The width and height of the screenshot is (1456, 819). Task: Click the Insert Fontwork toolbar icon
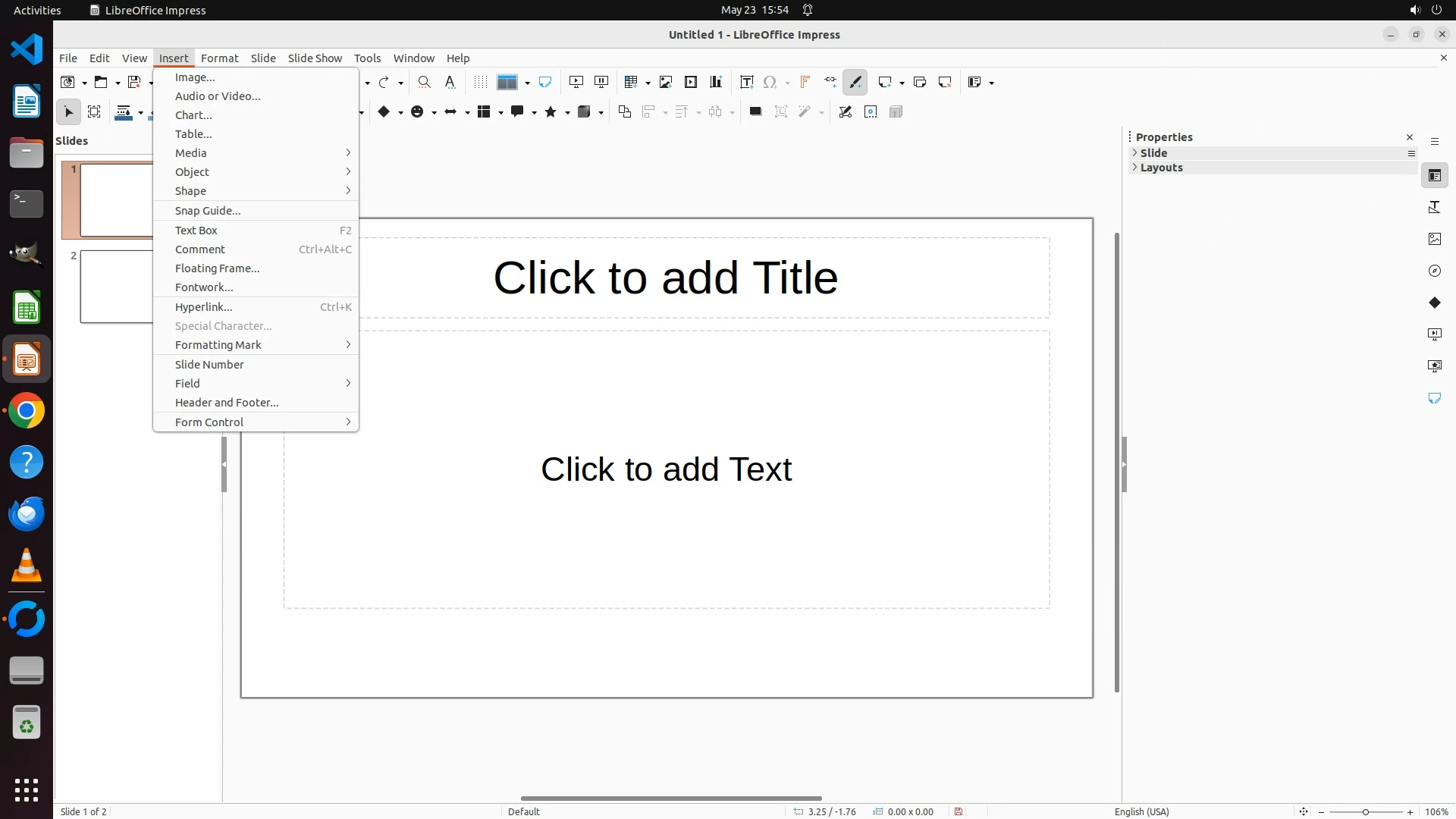pos(805,82)
